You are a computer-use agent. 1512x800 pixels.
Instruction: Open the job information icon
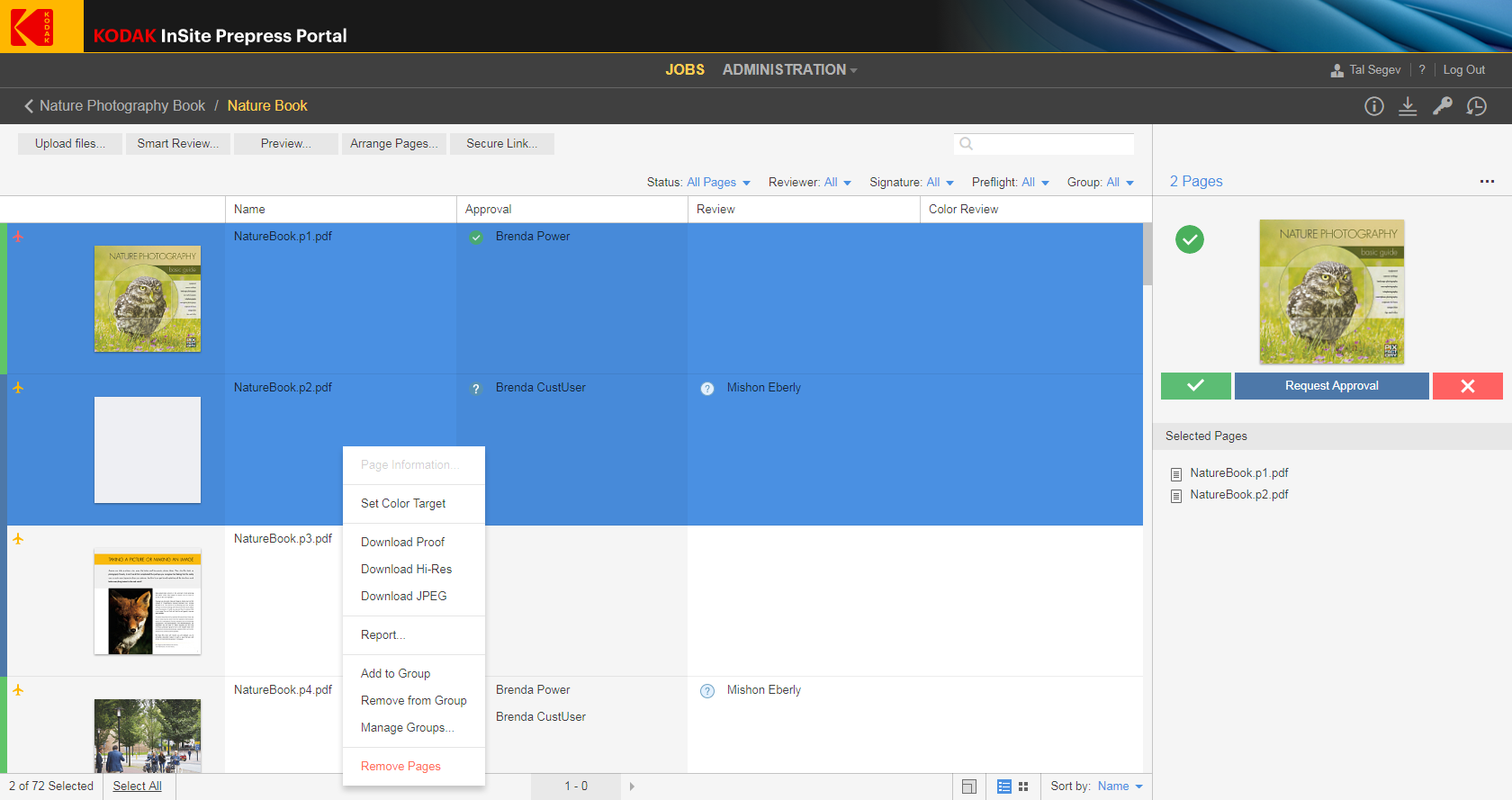coord(1373,106)
